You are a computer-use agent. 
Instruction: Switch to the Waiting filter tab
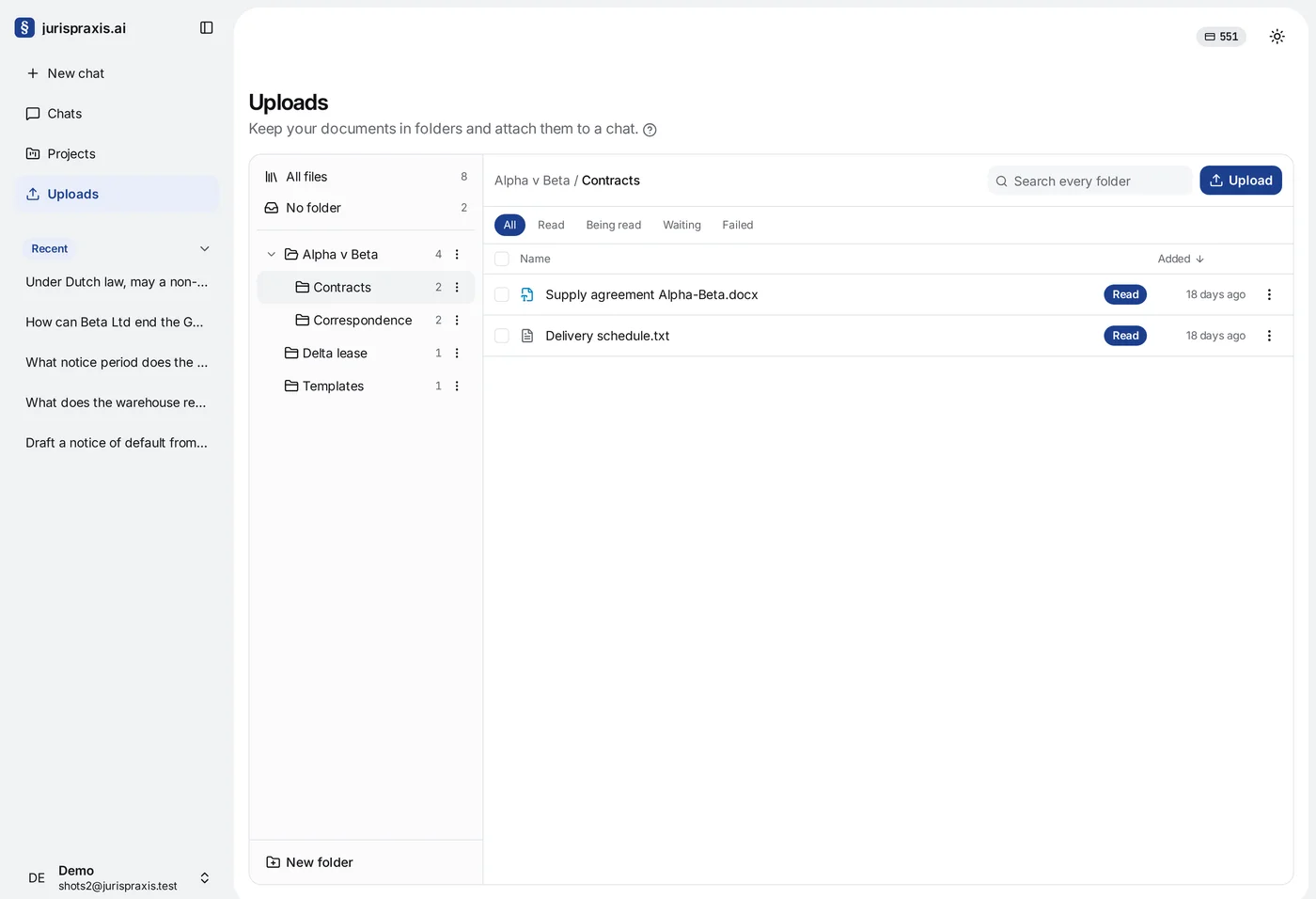[x=681, y=225]
